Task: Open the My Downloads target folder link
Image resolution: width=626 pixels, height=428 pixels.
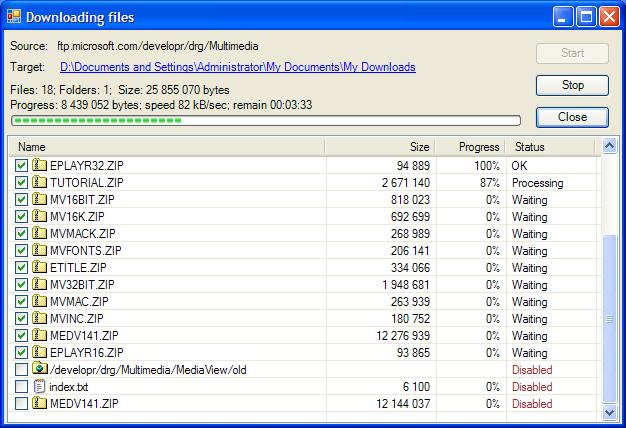Action: [238, 67]
